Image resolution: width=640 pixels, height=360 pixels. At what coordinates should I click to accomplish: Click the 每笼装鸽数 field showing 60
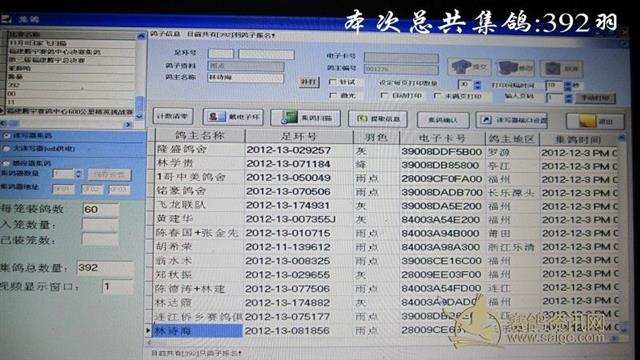(x=101, y=209)
